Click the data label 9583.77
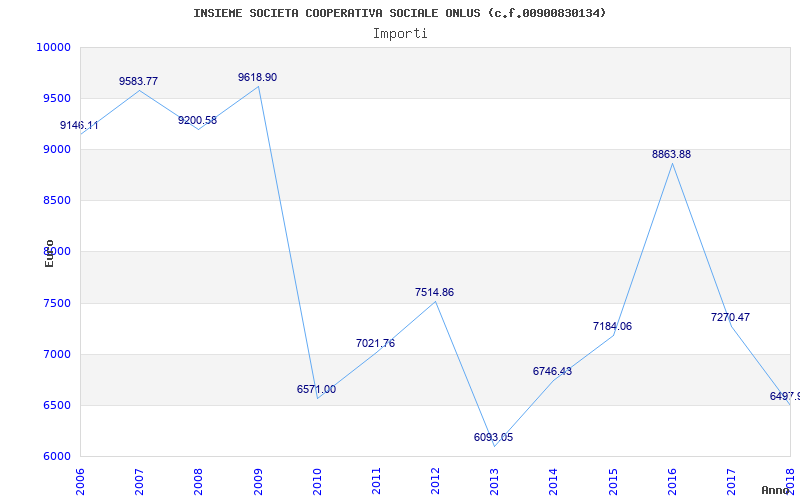The image size is (800, 500). [x=138, y=81]
